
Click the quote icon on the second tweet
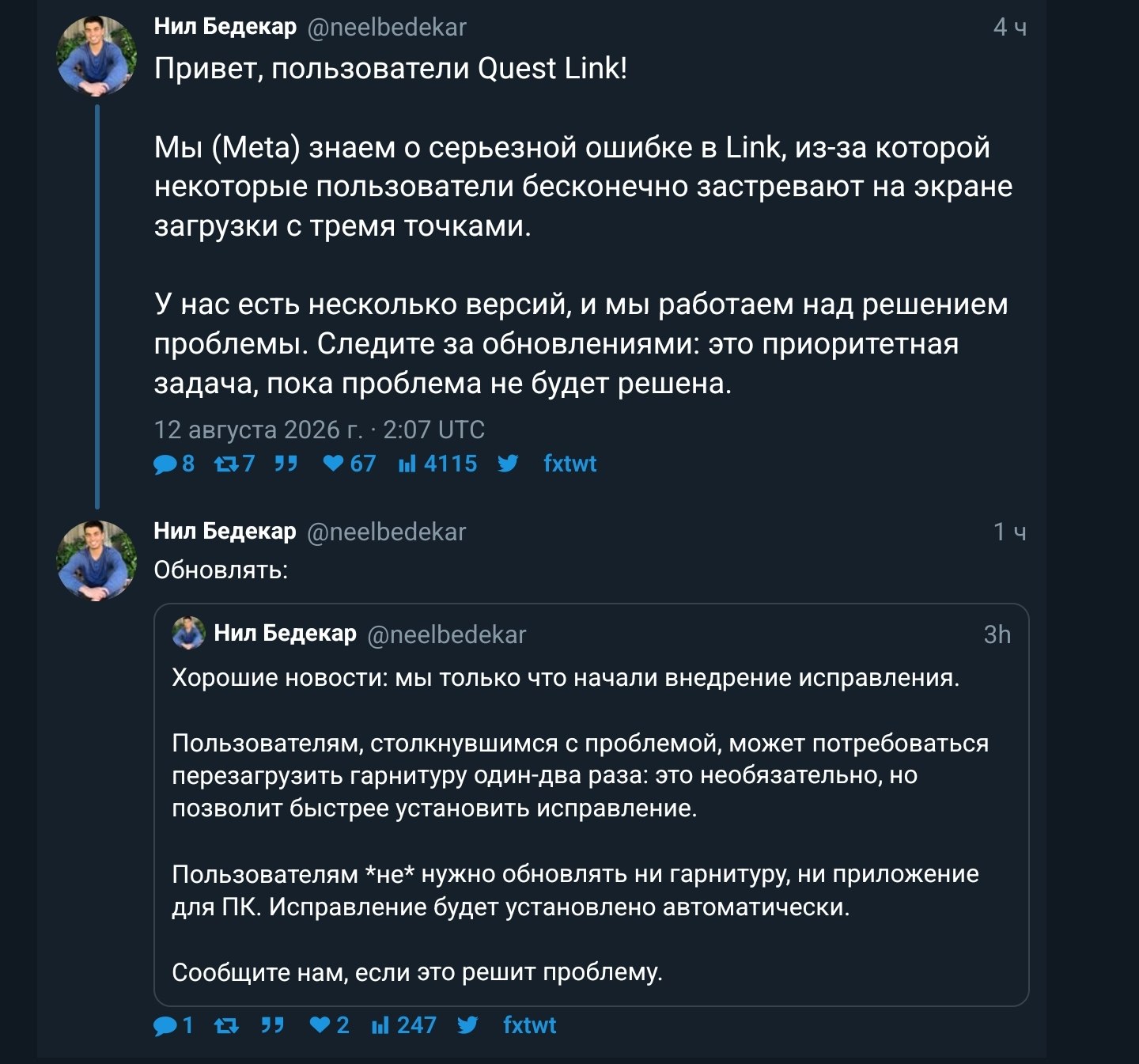(x=273, y=1025)
